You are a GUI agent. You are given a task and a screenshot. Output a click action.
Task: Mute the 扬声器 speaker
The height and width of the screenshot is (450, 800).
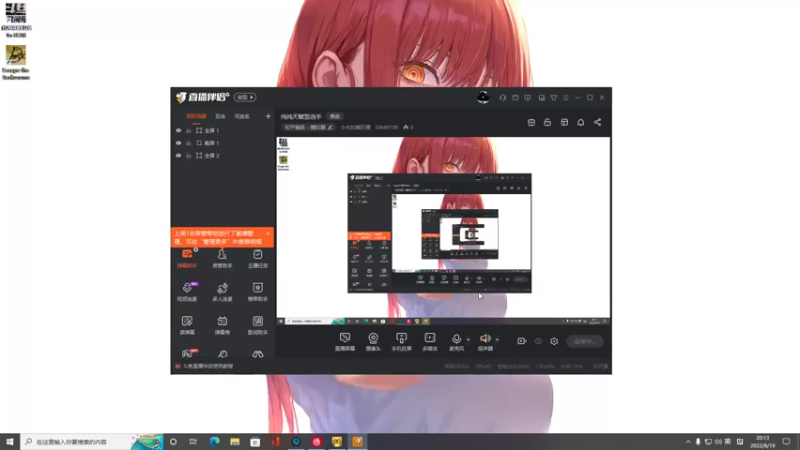[485, 342]
